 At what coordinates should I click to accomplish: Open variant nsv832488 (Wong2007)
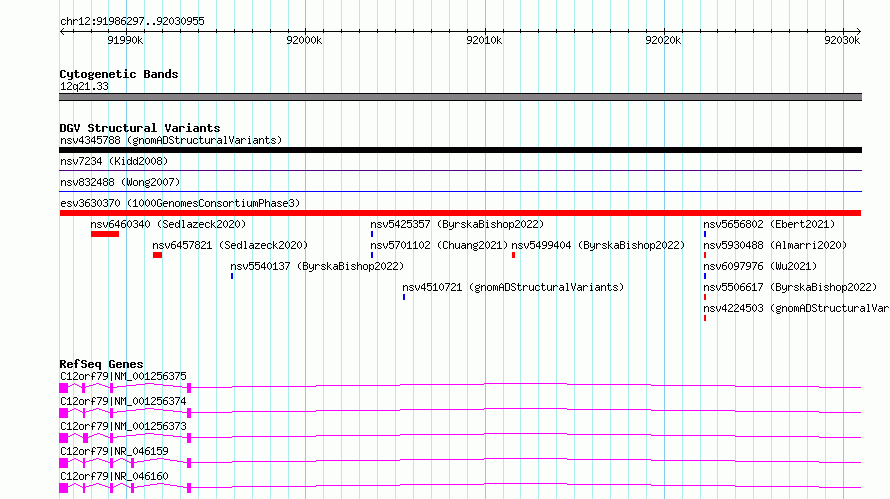(x=120, y=182)
